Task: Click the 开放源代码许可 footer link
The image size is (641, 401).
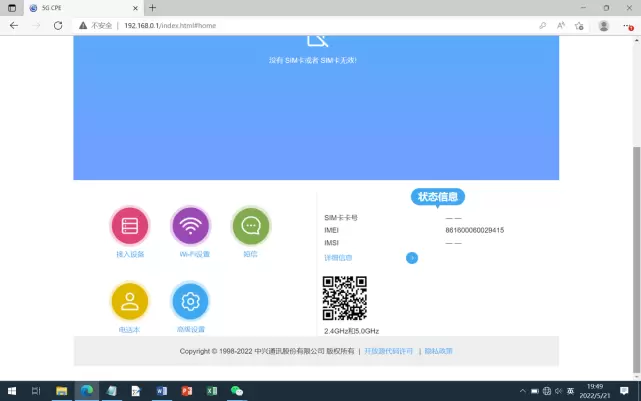Action: [388, 351]
